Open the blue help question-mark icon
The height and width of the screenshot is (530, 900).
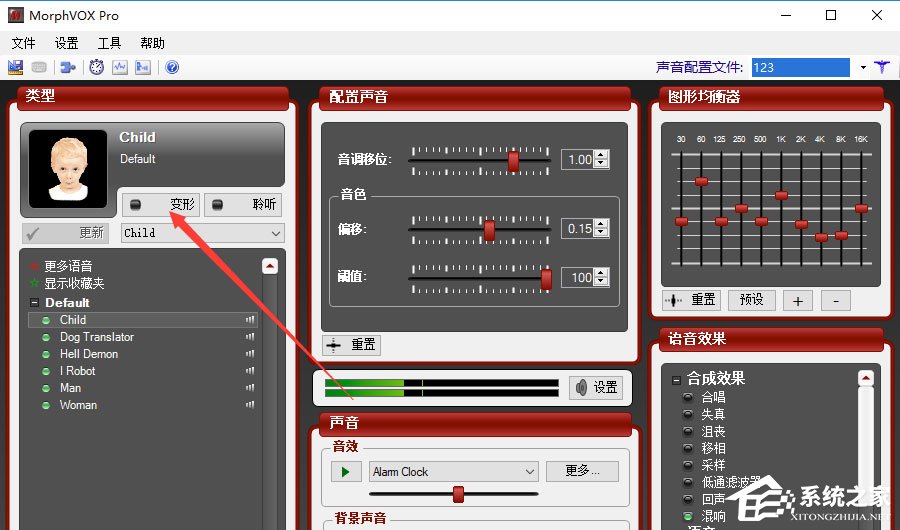tap(172, 67)
